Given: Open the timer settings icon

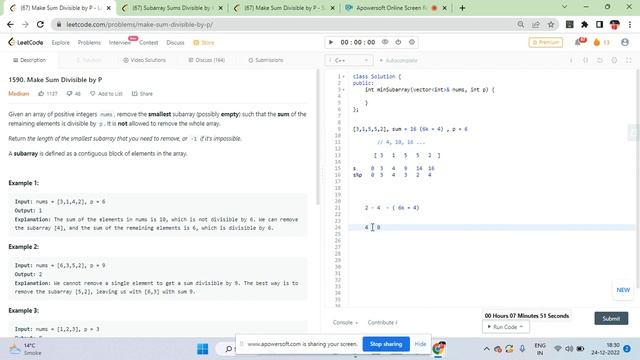Looking at the screenshot, I should point(412,42).
